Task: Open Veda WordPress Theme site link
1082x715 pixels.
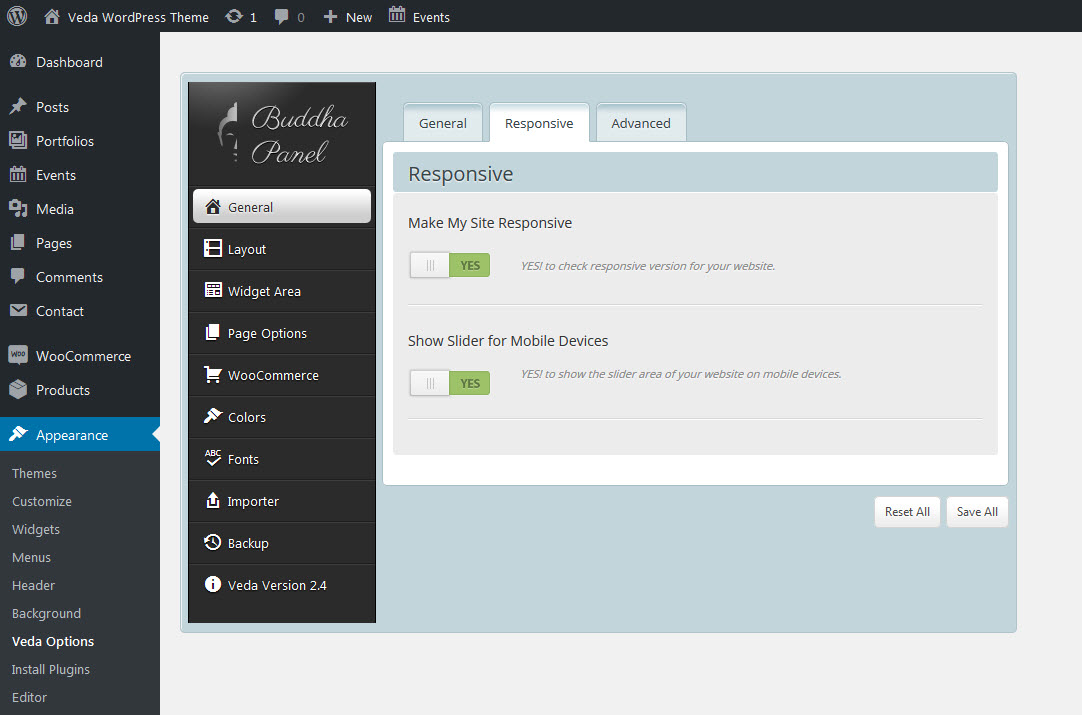Action: tap(138, 17)
